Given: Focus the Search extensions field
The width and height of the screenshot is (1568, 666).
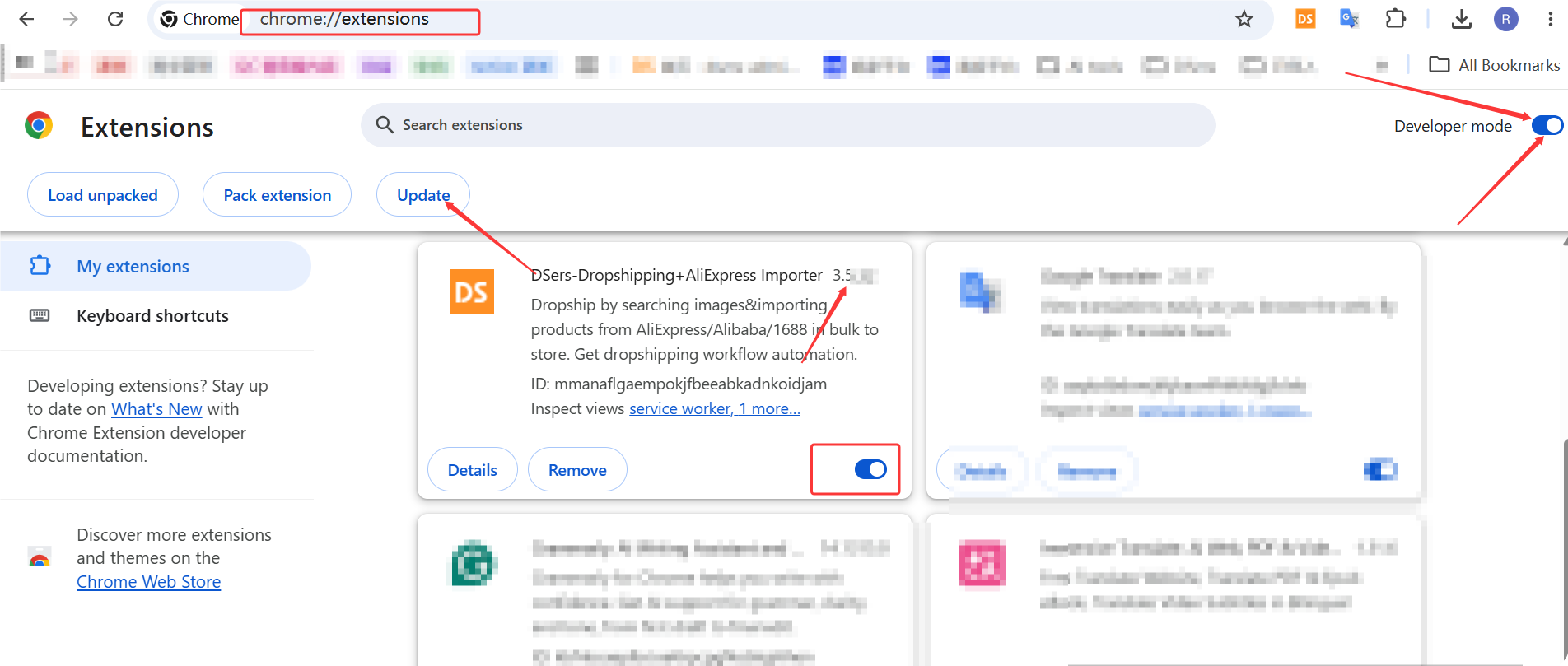Looking at the screenshot, I should tap(788, 125).
